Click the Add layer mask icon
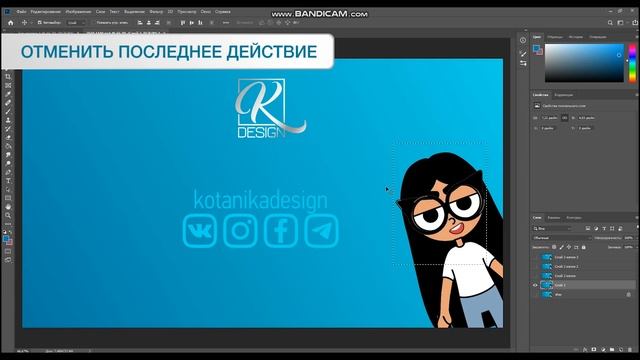The height and width of the screenshot is (360, 640). [x=594, y=350]
